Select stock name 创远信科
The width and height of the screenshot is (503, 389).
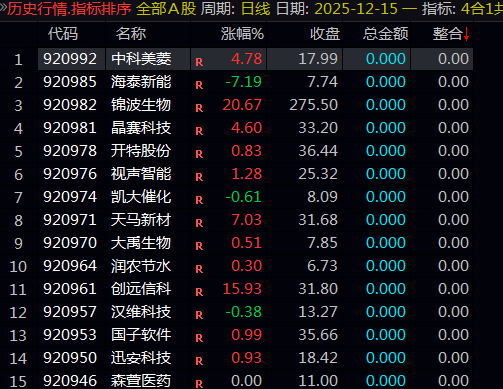click(x=141, y=289)
